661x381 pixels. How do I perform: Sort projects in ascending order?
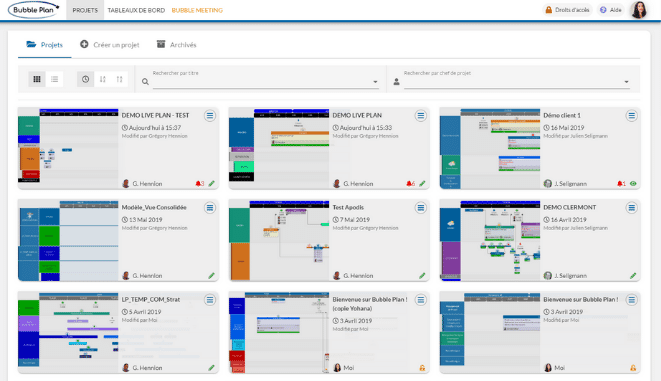click(x=120, y=79)
